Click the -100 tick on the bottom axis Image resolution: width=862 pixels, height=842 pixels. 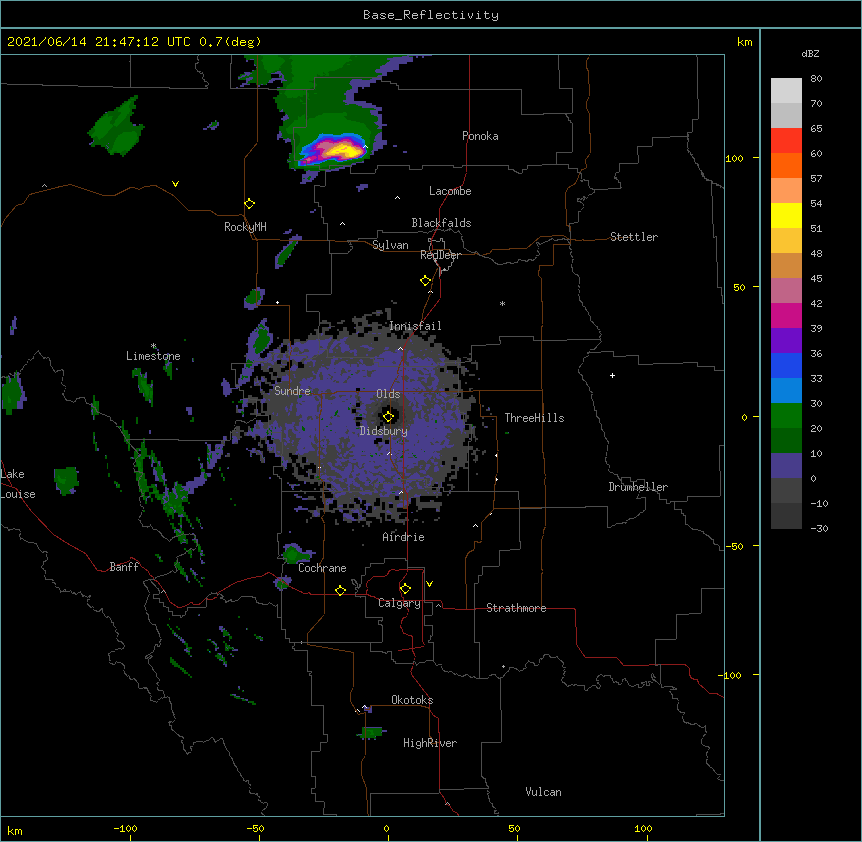pos(125,828)
